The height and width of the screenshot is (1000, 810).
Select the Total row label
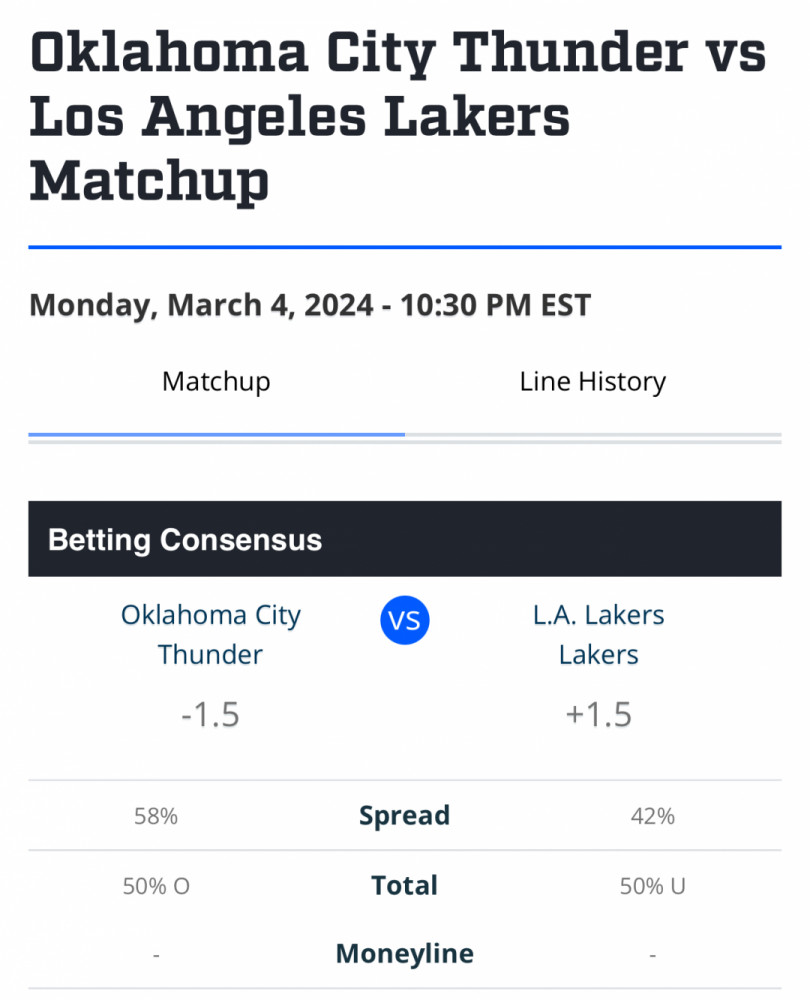[404, 885]
